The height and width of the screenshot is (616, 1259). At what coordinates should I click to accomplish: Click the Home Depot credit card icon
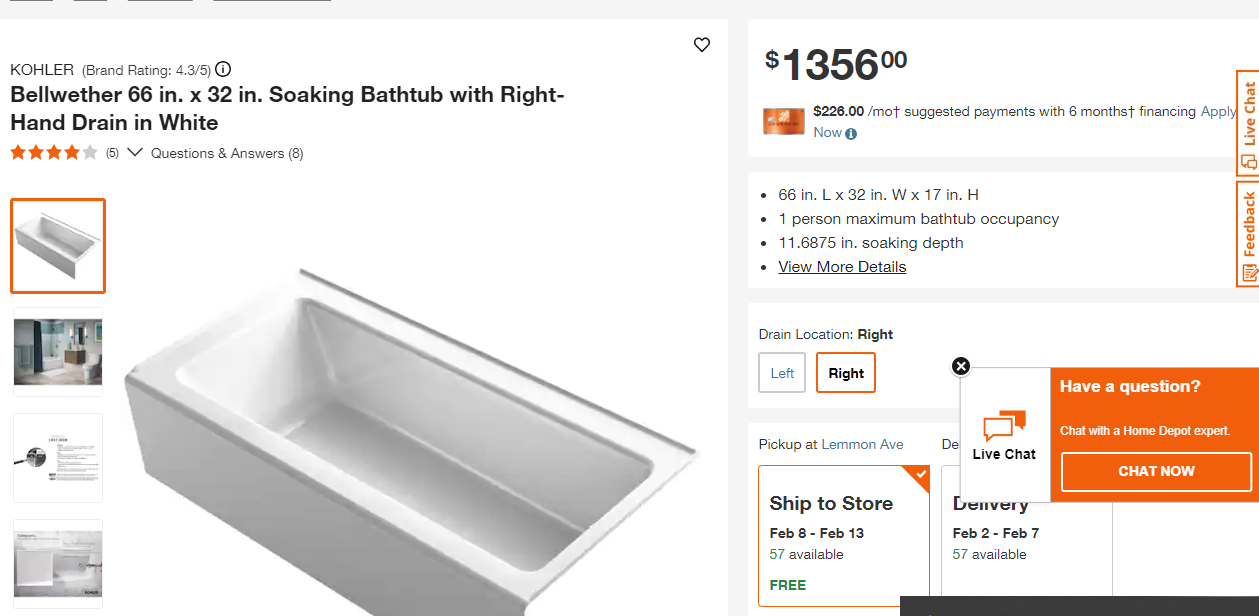(783, 121)
